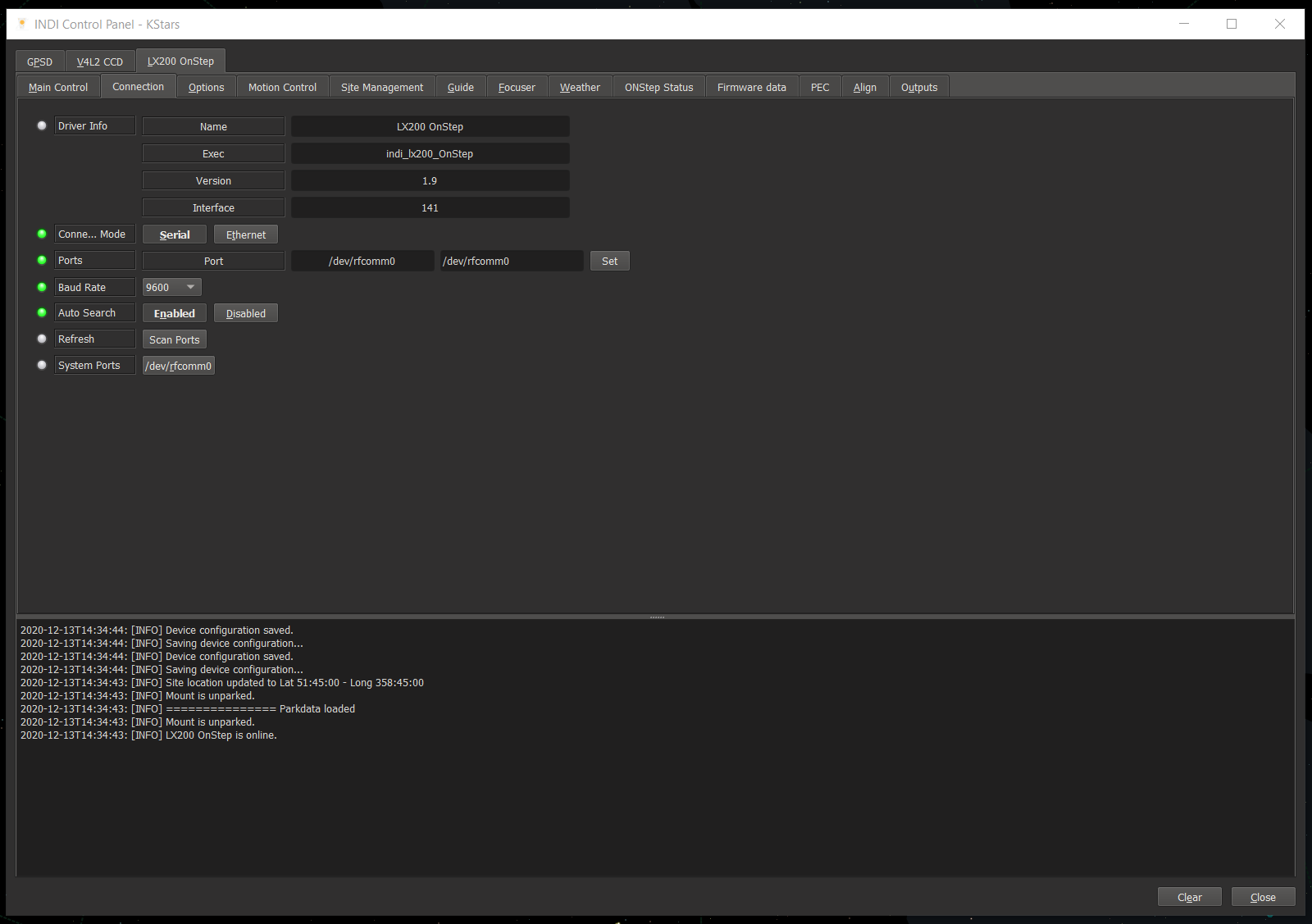Image resolution: width=1312 pixels, height=924 pixels.
Task: Click the KStars window title icon
Action: tap(21, 24)
